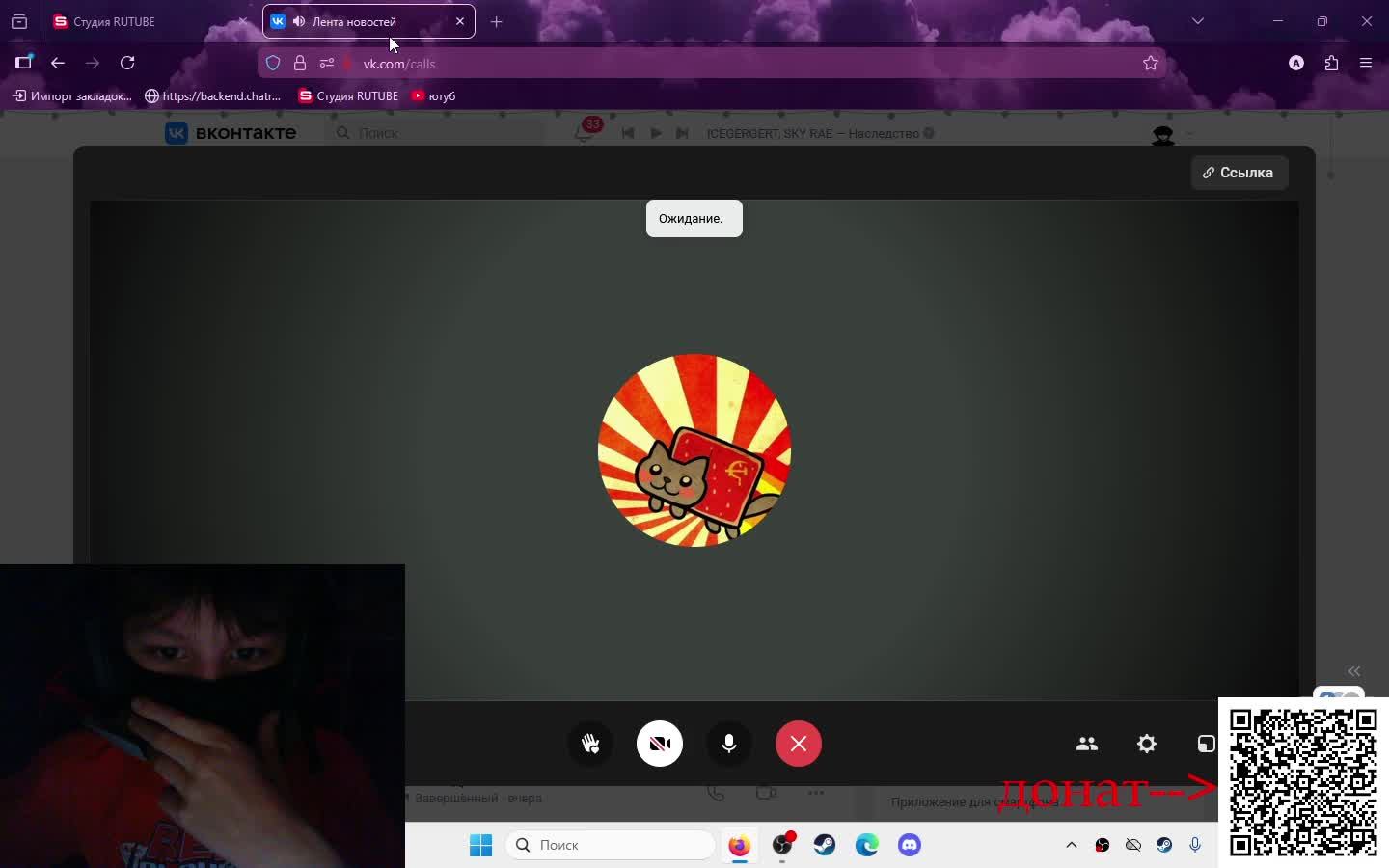1389x868 pixels.
Task: Open Студия RUTUBE bookmark in toolbar
Action: pos(348,96)
